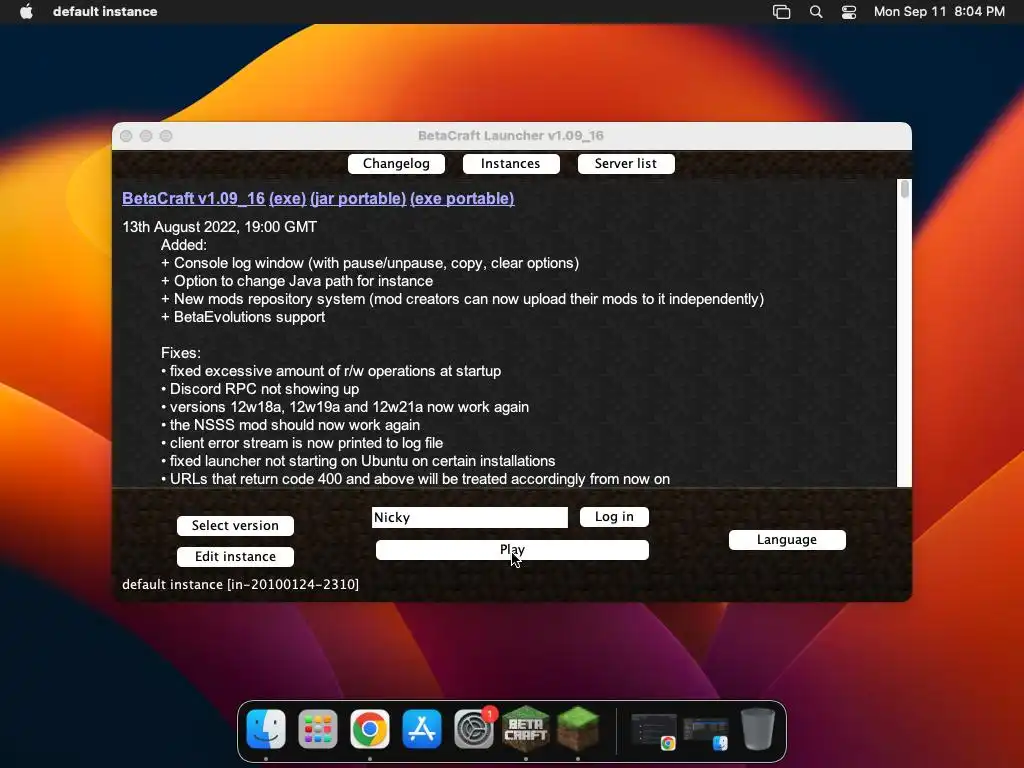Open Launchpad from the dock
This screenshot has width=1024, height=768.
[x=317, y=729]
